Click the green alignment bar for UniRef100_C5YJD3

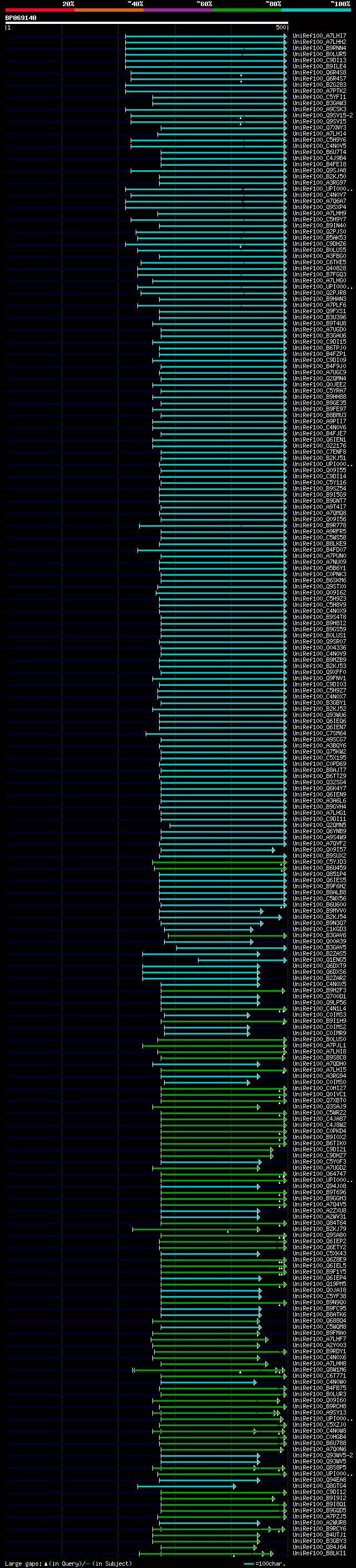[219, 862]
